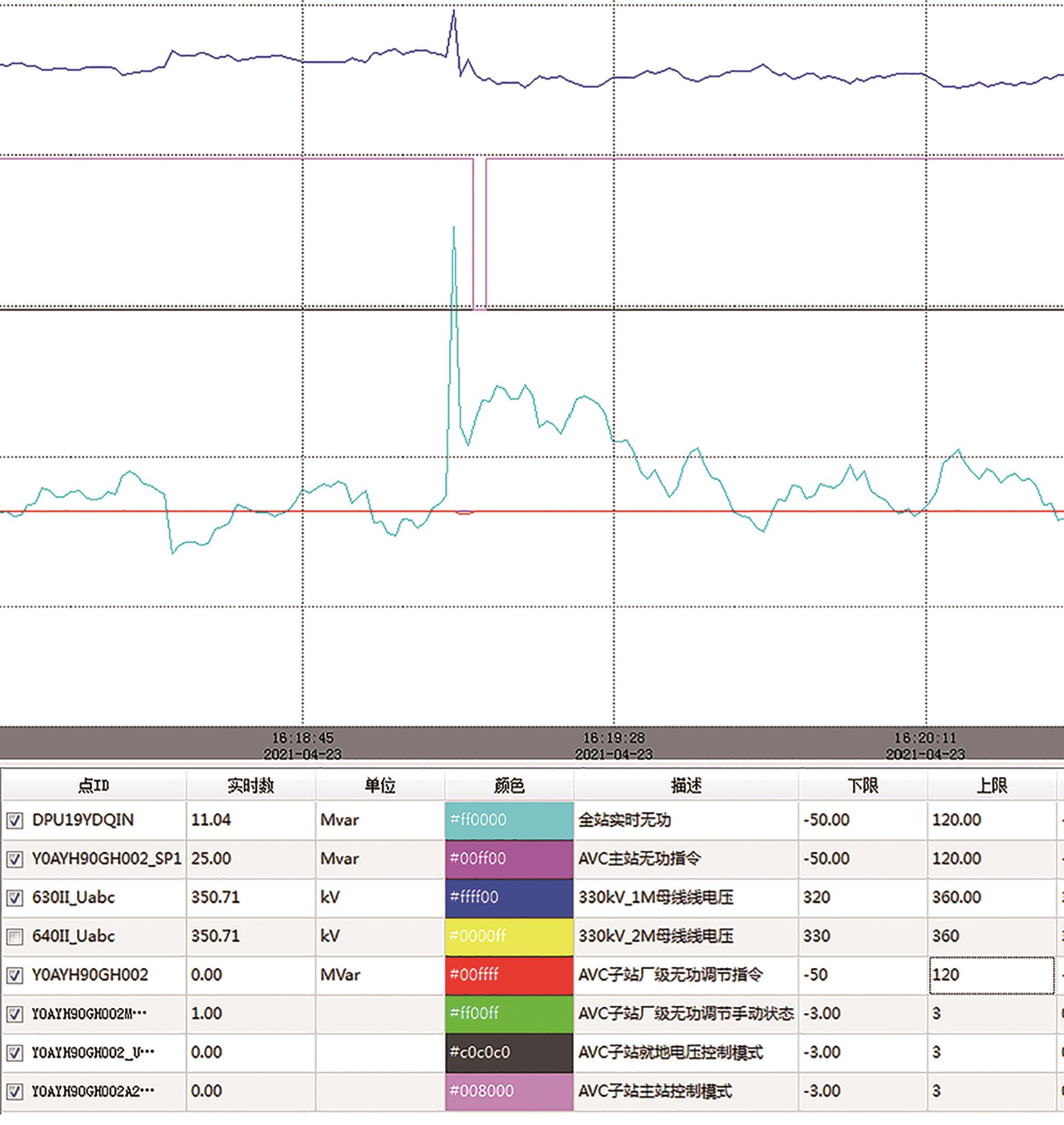Open the yellow swatch labeled #0000ff
1064x1125 pixels.
click(509, 936)
